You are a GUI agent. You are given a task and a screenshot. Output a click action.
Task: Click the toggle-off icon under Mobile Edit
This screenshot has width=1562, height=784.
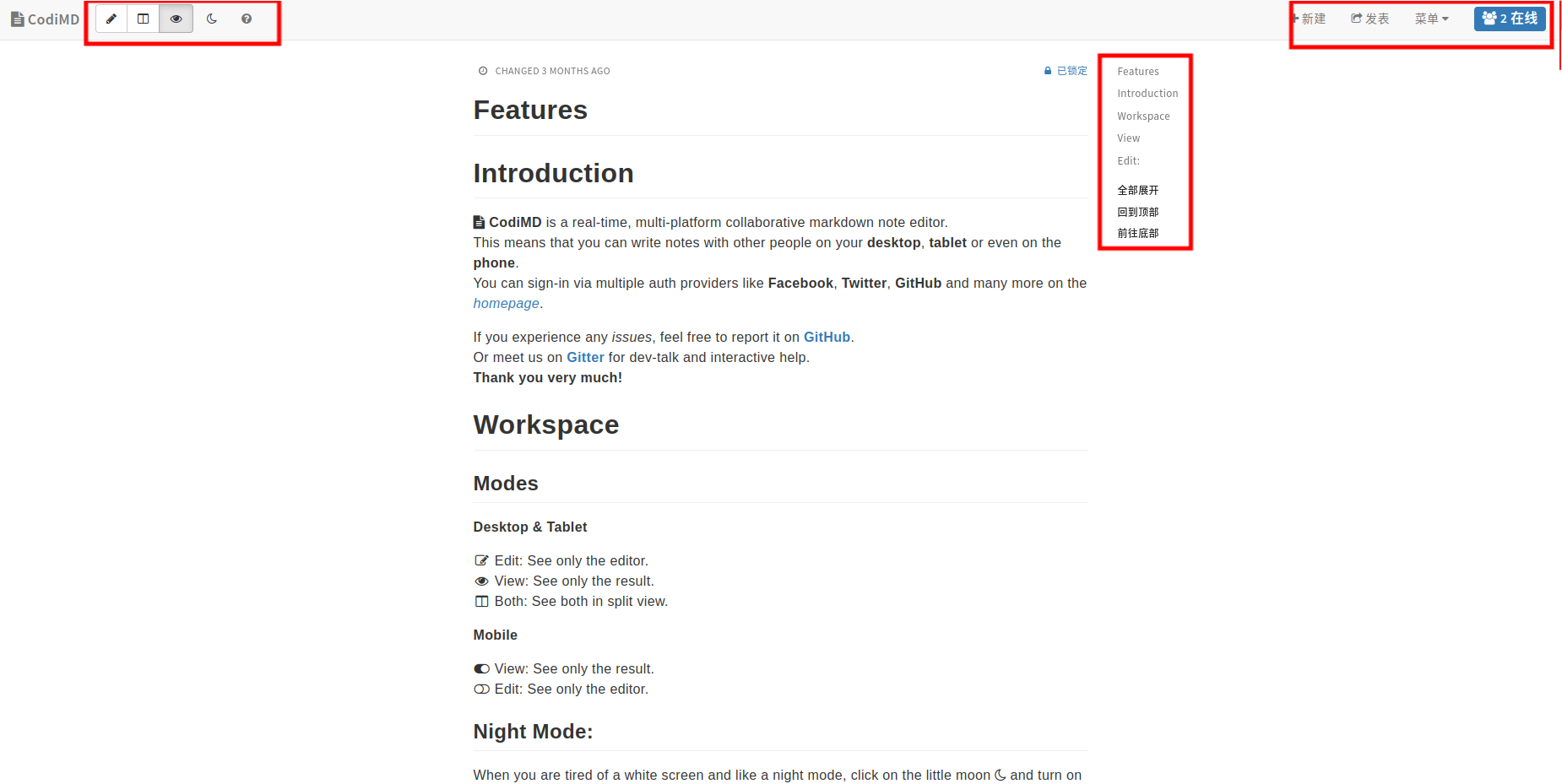(481, 689)
